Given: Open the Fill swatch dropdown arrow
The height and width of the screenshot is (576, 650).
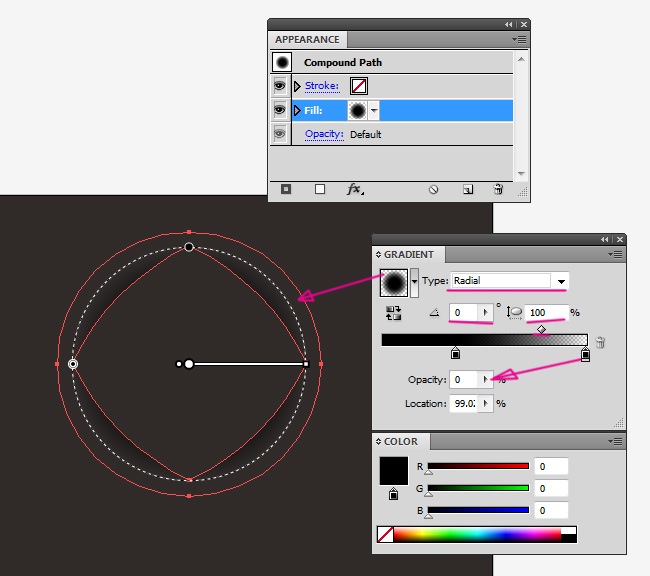Looking at the screenshot, I should click(x=374, y=110).
